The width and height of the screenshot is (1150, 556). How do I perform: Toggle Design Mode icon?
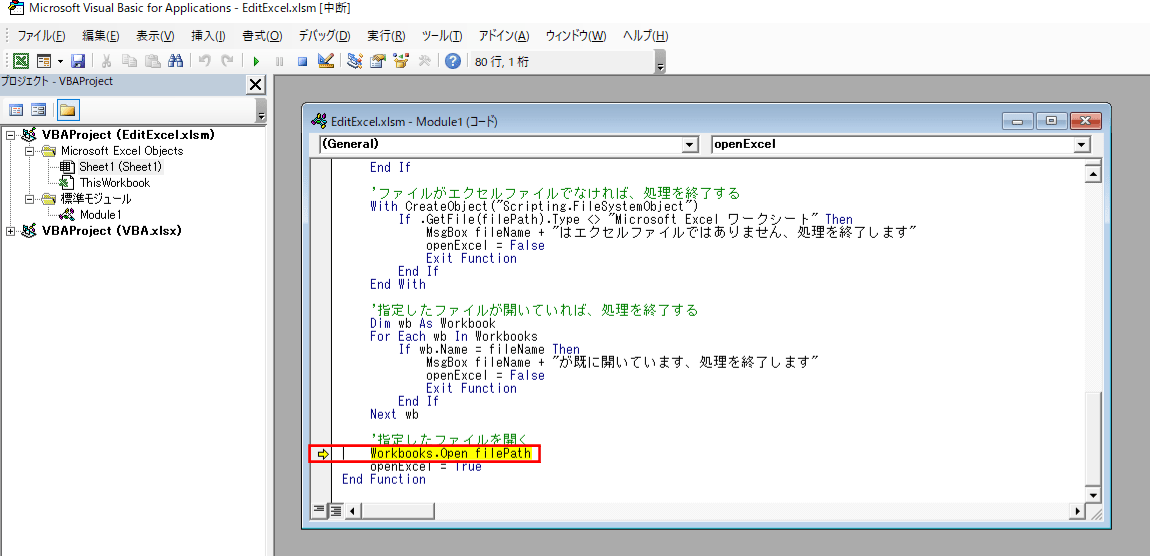point(325,61)
